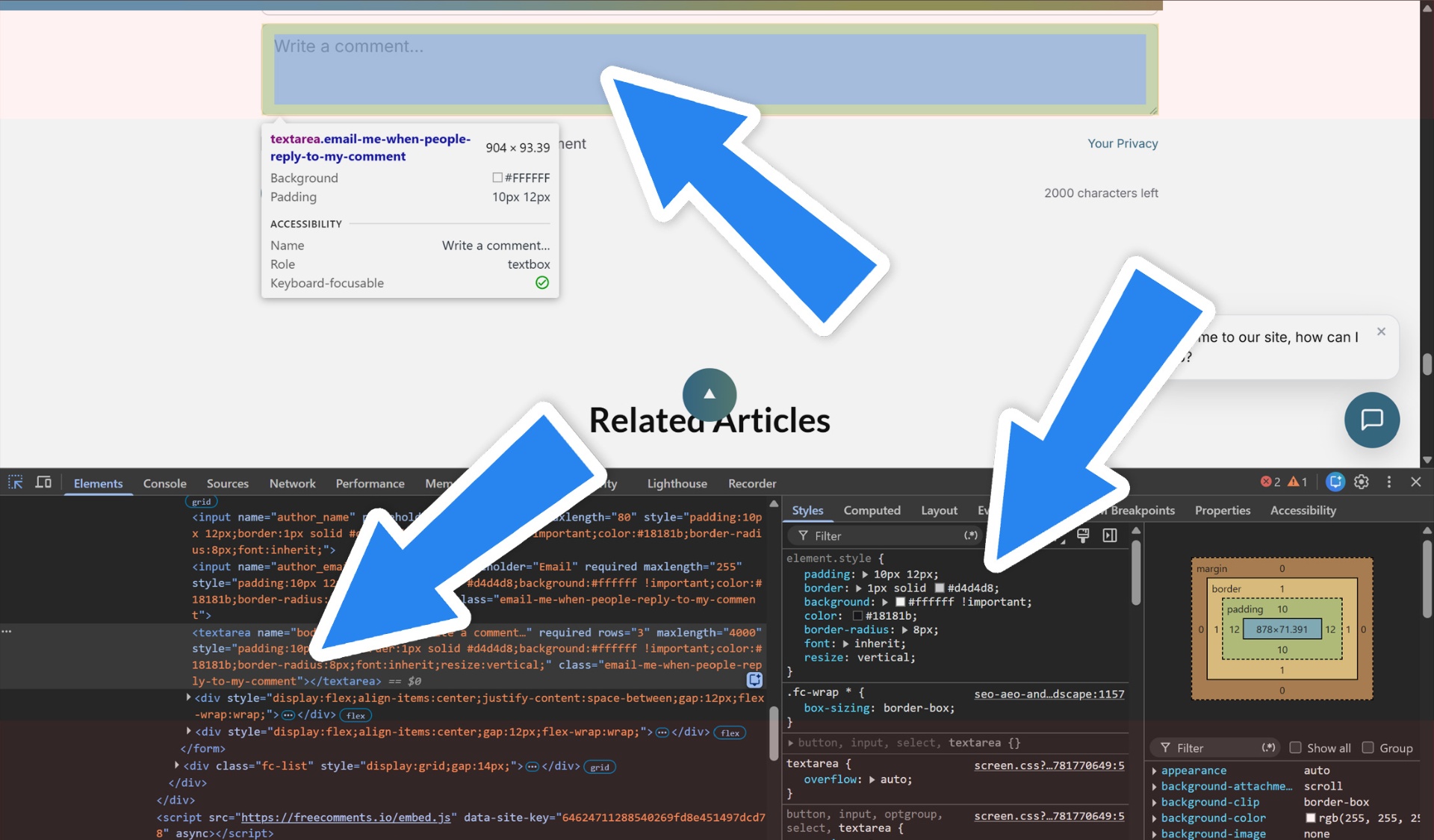Activate the inspect element picker icon
Screen dimensions: 1434x840
point(15,482)
